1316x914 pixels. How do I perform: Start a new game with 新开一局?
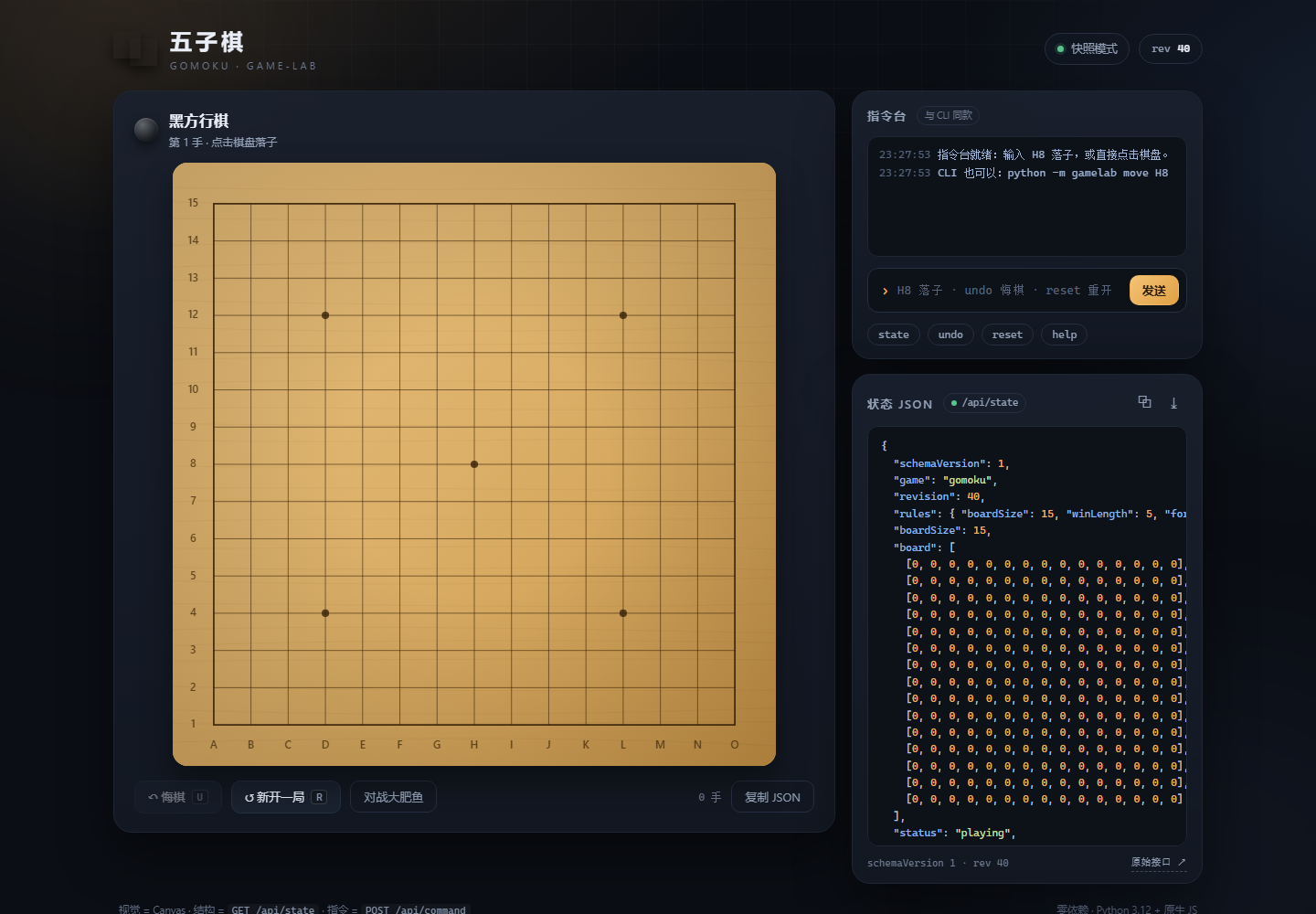coord(285,797)
